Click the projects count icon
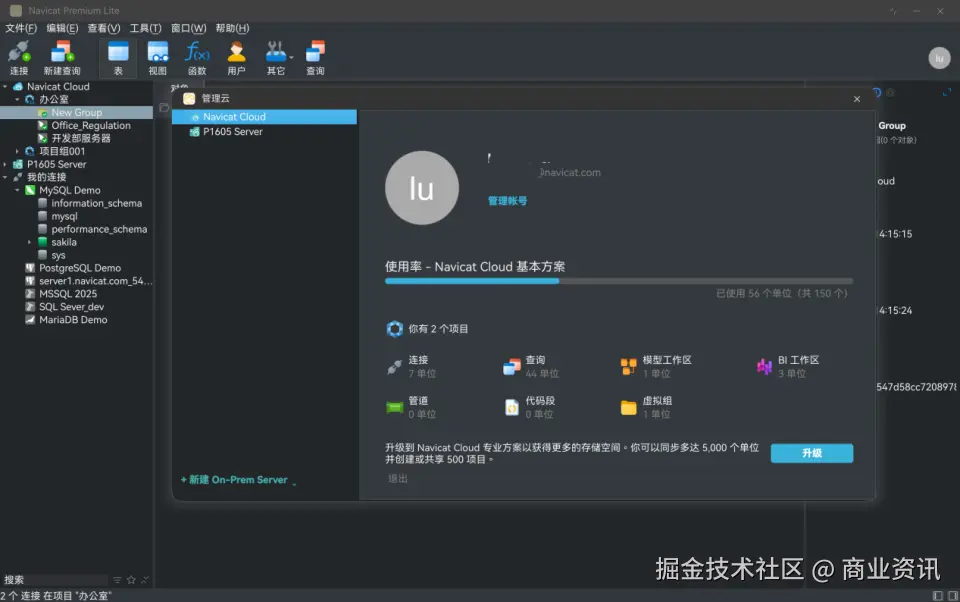960x602 pixels. pos(395,329)
